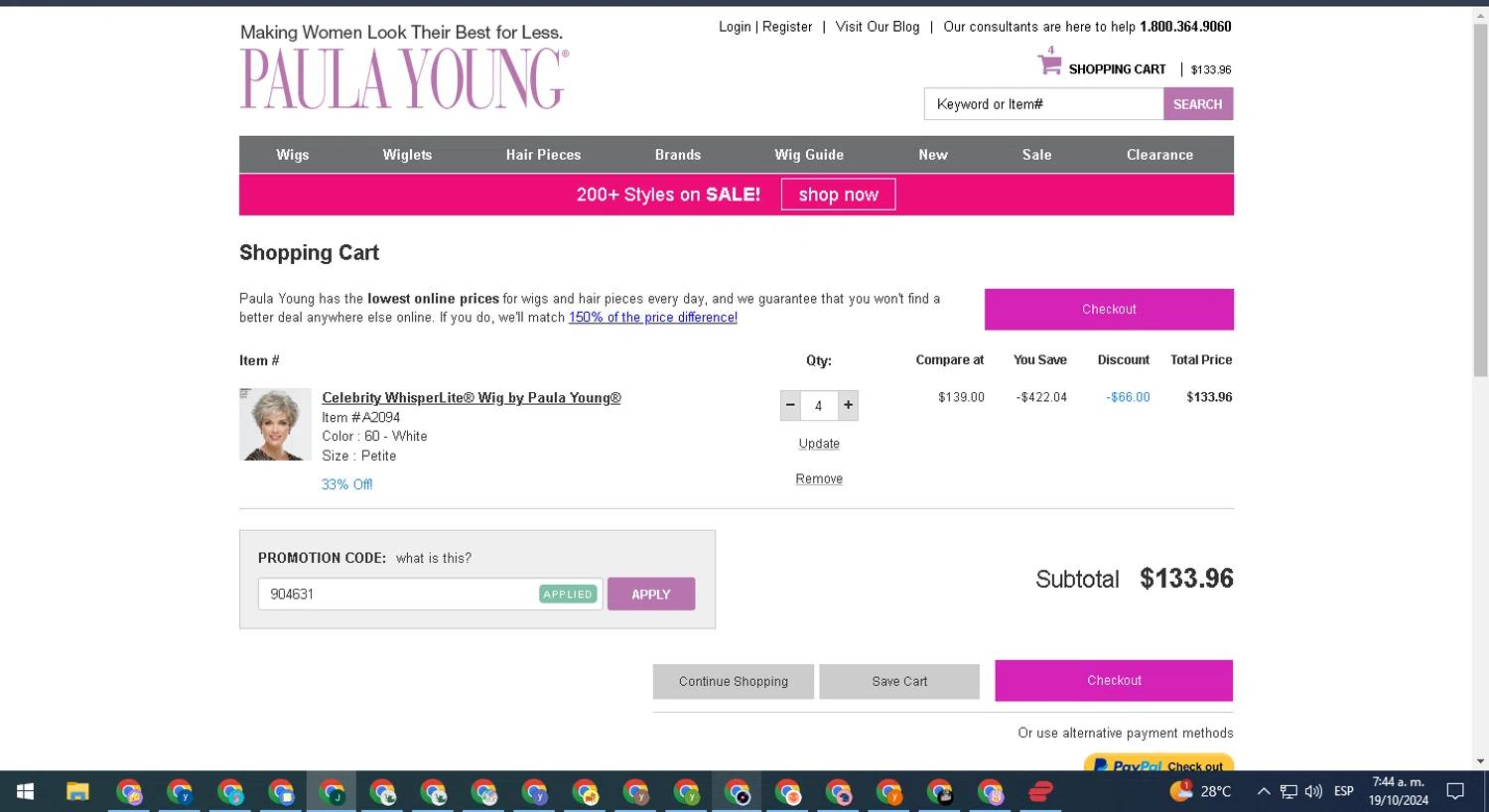Click the network tray icon
Screen dimensions: 1489x812
tap(1288, 791)
